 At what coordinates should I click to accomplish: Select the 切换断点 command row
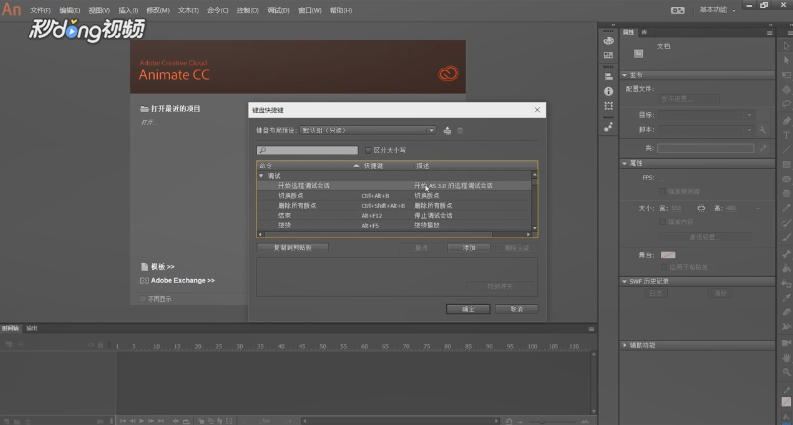(394, 195)
